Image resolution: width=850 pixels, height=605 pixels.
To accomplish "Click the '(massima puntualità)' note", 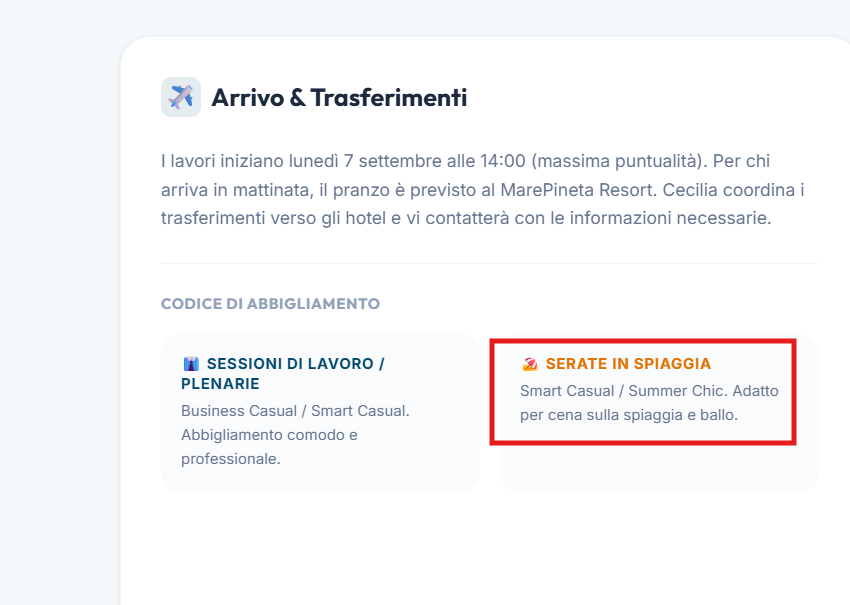I will point(619,161).
